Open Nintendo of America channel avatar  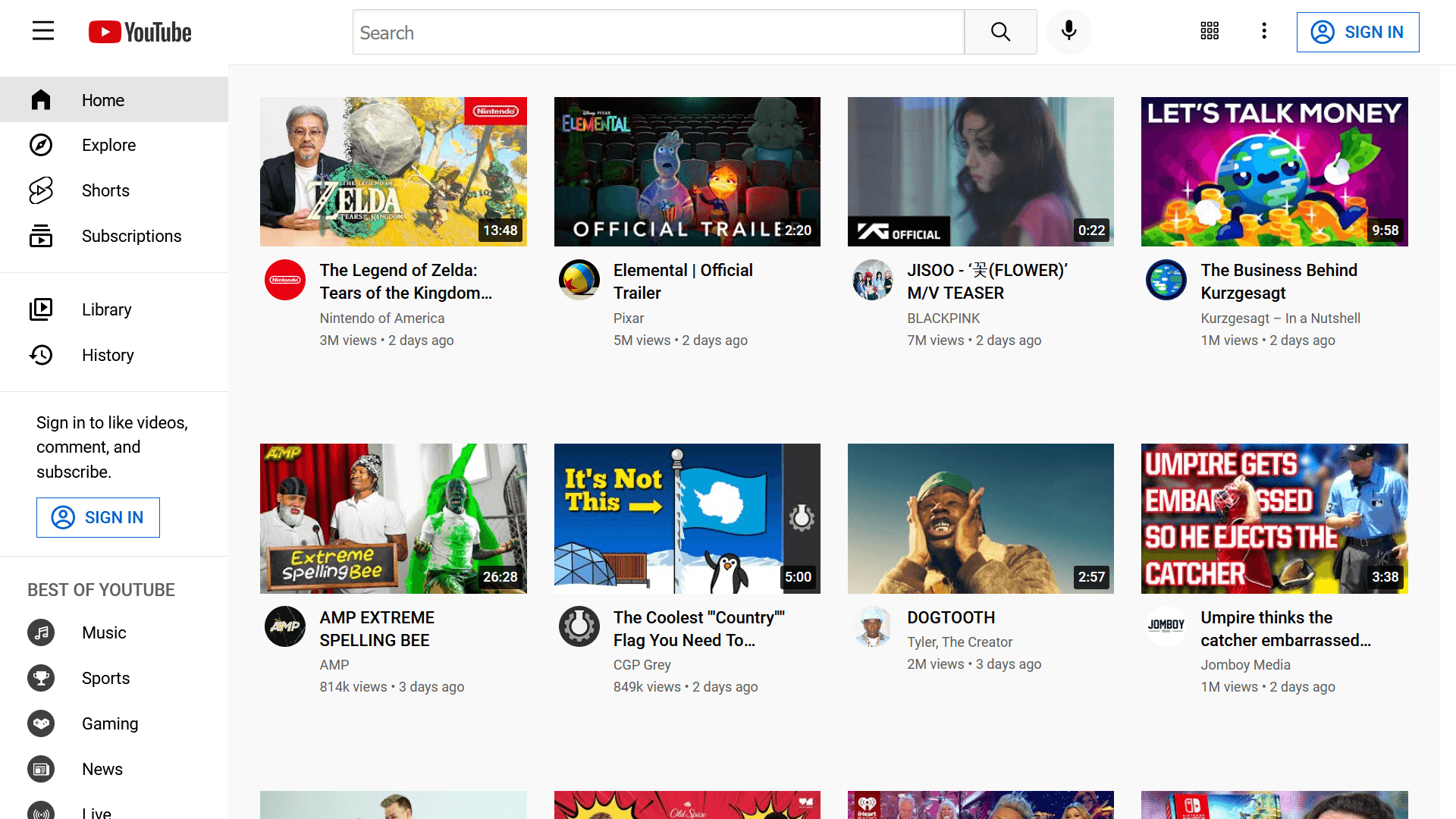pos(285,280)
